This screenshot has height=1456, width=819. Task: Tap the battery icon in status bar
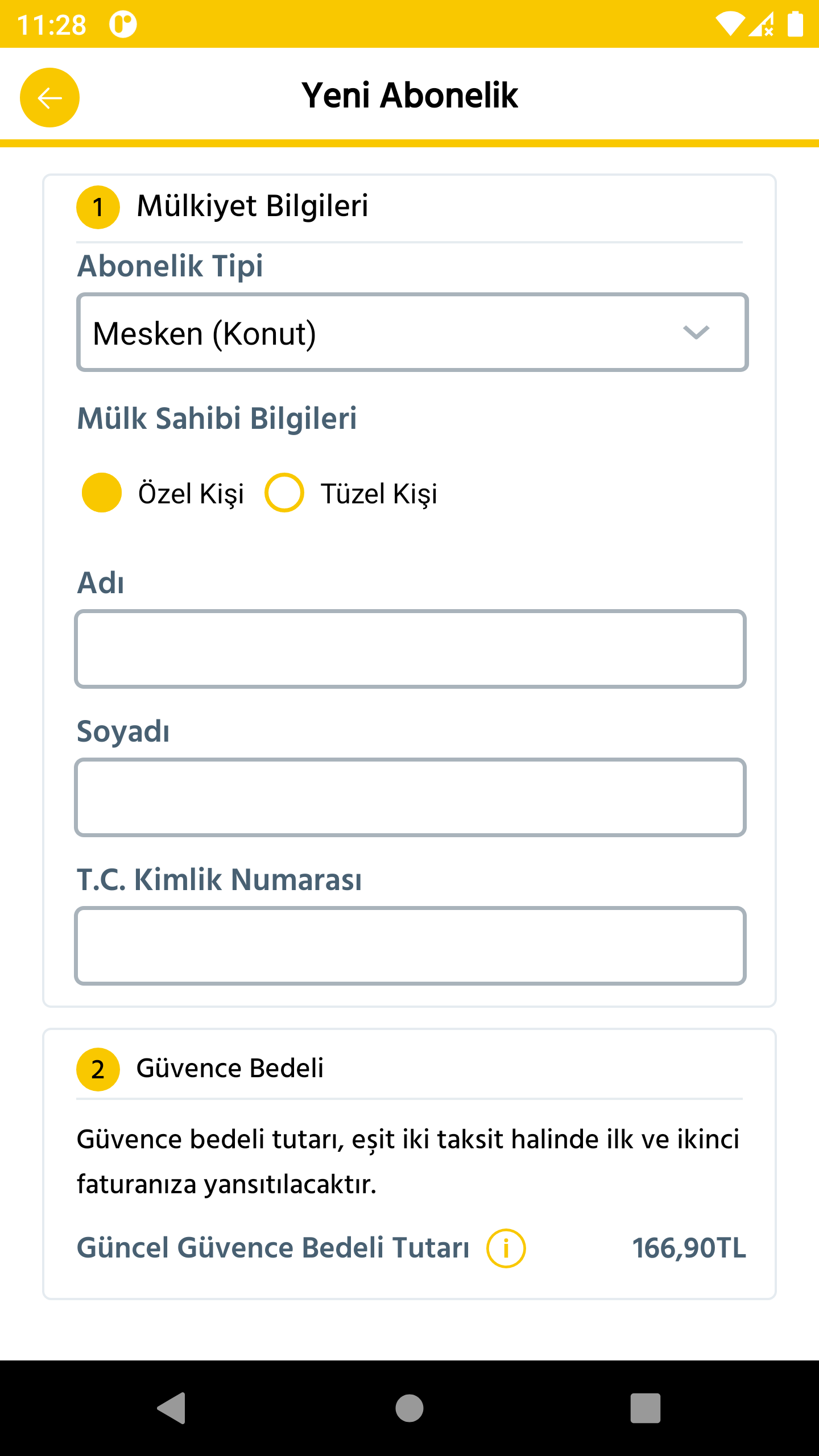pyautogui.click(x=795, y=24)
